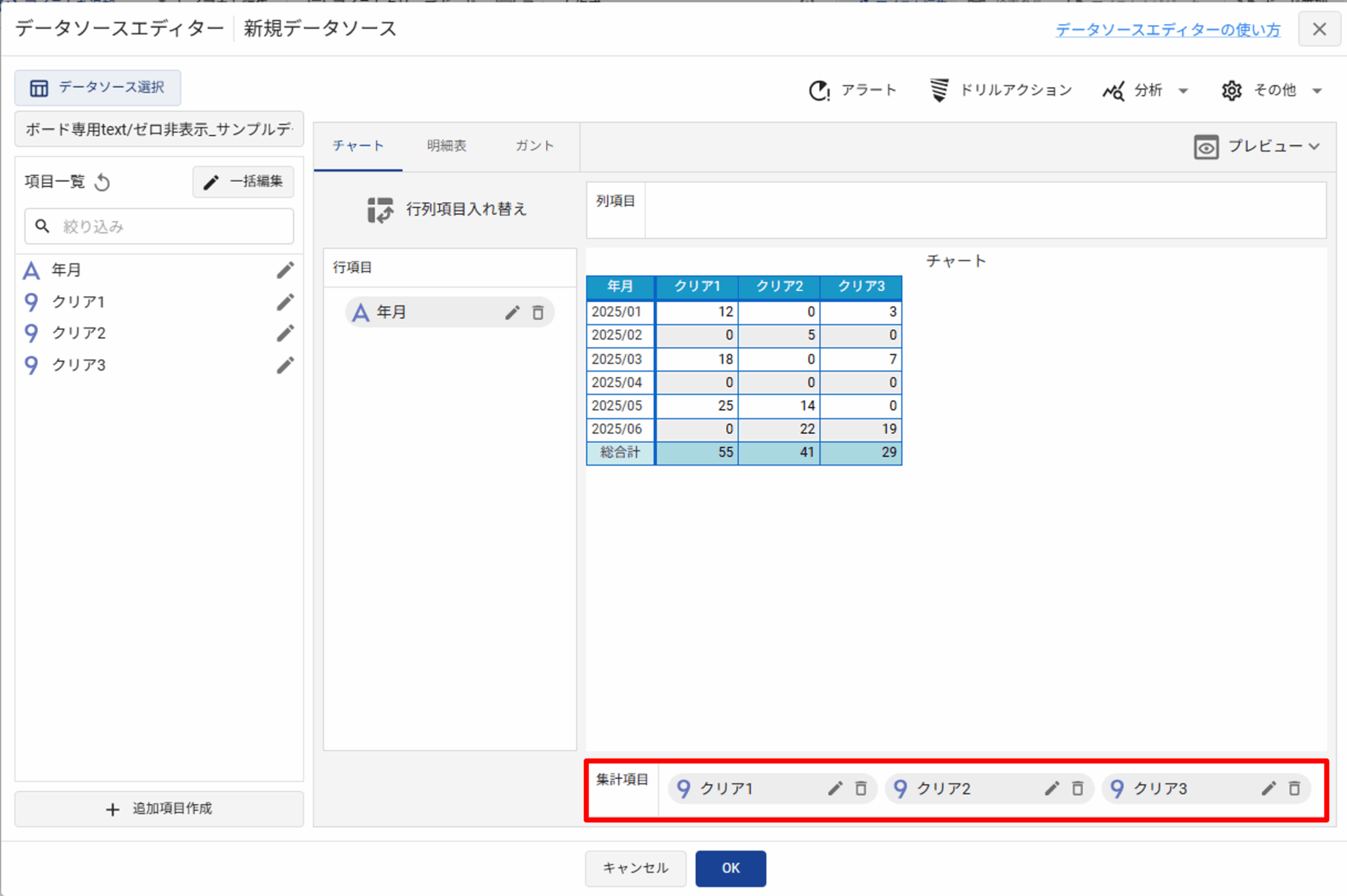This screenshot has height=896, width=1347.
Task: Delete 年月 from 行項目 with trash icon
Action: (538, 312)
